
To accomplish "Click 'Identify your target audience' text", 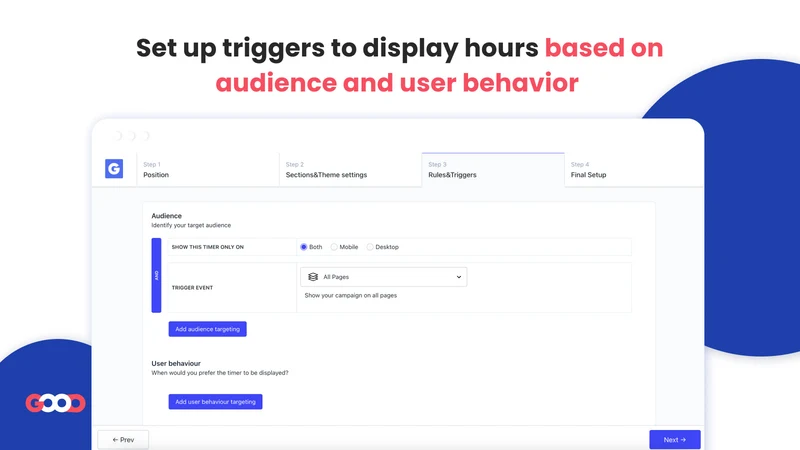I will pyautogui.click(x=191, y=225).
